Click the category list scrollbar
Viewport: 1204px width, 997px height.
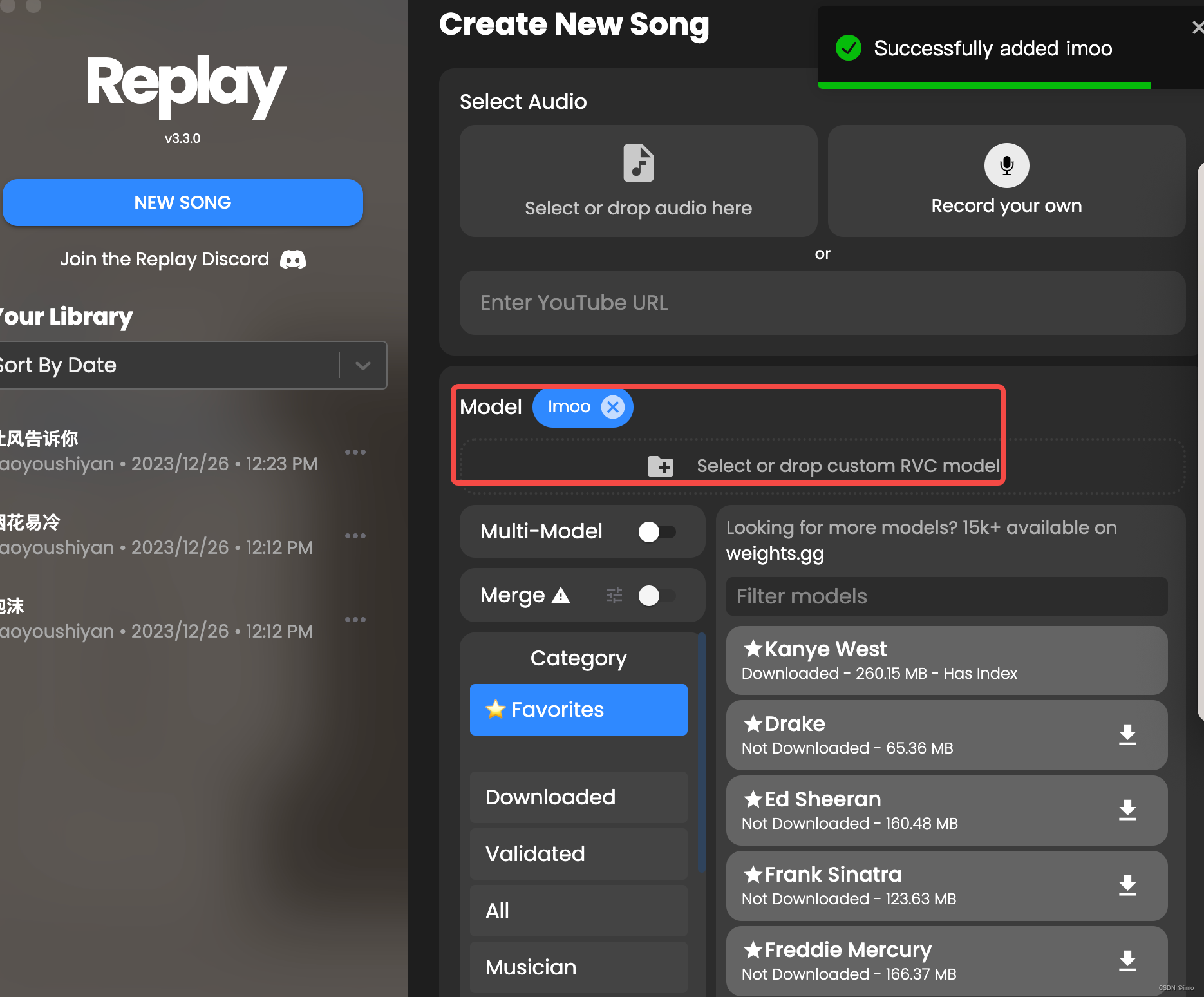(701, 752)
